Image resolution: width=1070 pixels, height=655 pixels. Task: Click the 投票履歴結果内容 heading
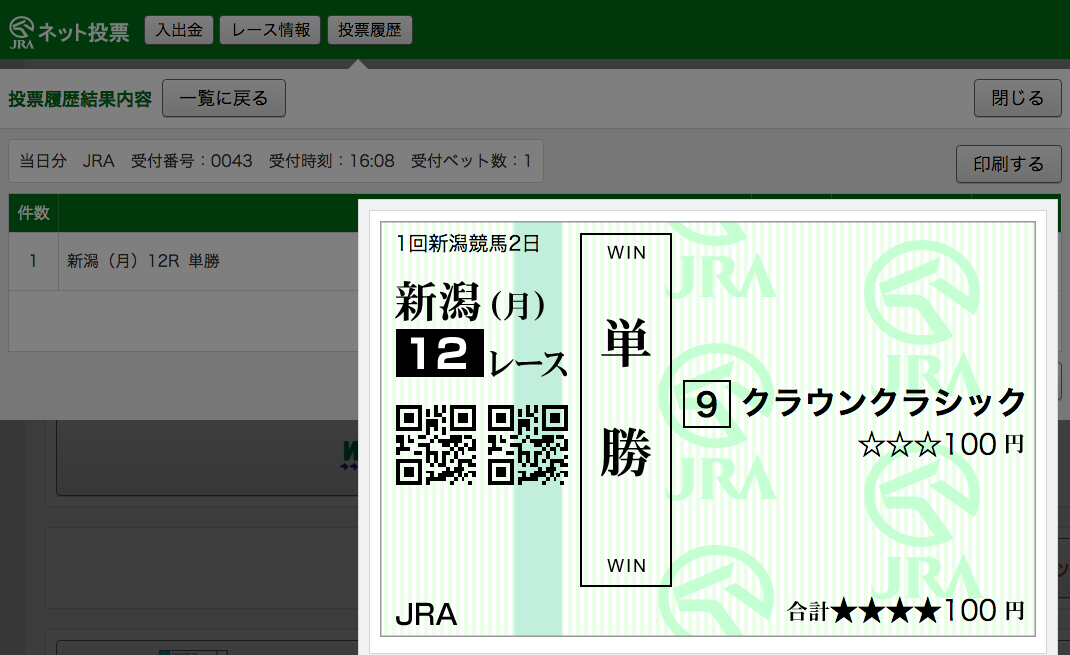point(80,99)
